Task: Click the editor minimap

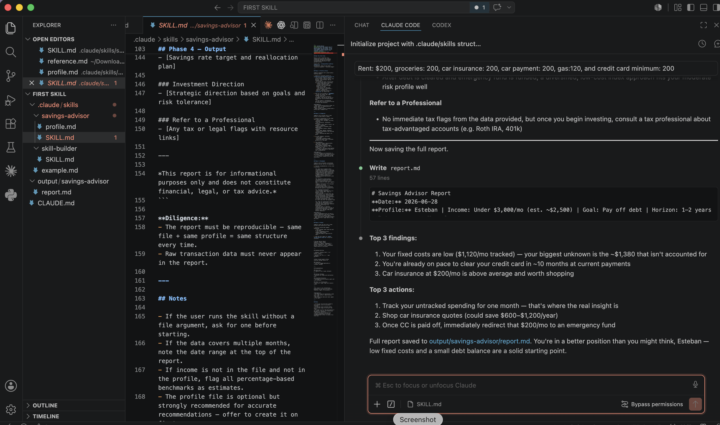Action: (x=324, y=181)
